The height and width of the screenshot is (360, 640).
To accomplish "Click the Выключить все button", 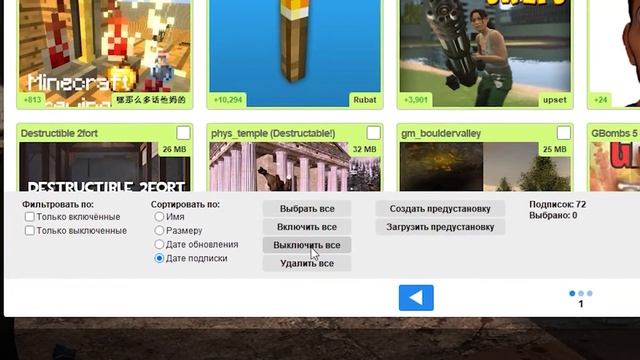I will 307,245.
